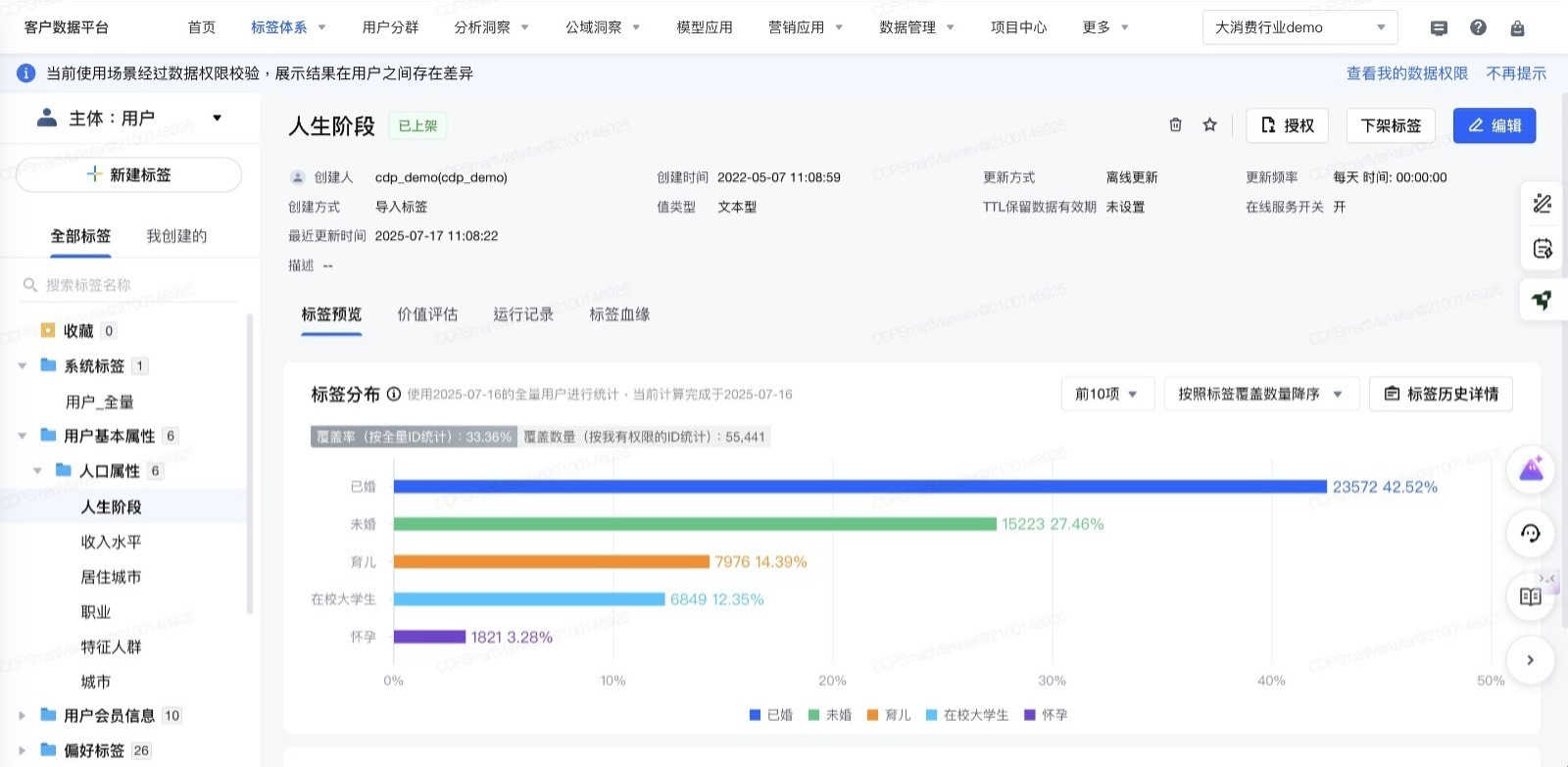This screenshot has height=767, width=1568.
Task: Expand the 用户会员信息 folder
Action: click(x=23, y=716)
